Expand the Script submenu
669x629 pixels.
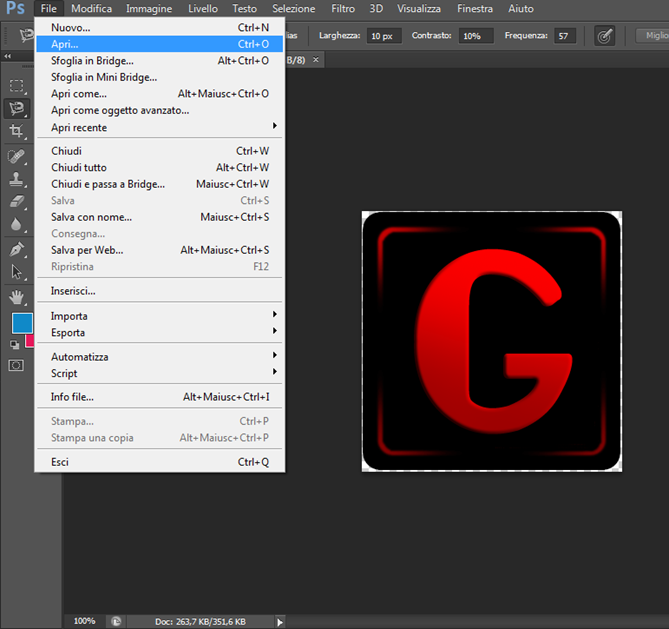[x=159, y=373]
